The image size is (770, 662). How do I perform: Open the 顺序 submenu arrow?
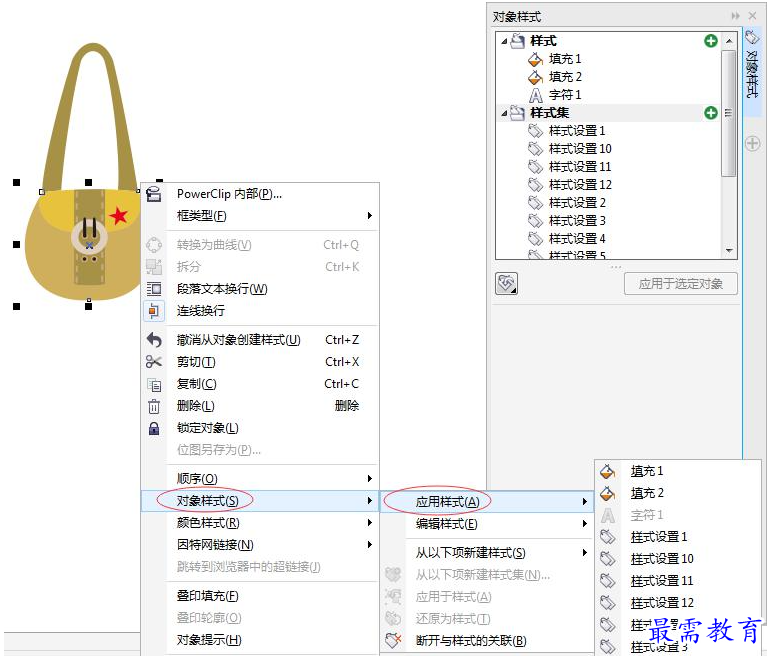369,478
